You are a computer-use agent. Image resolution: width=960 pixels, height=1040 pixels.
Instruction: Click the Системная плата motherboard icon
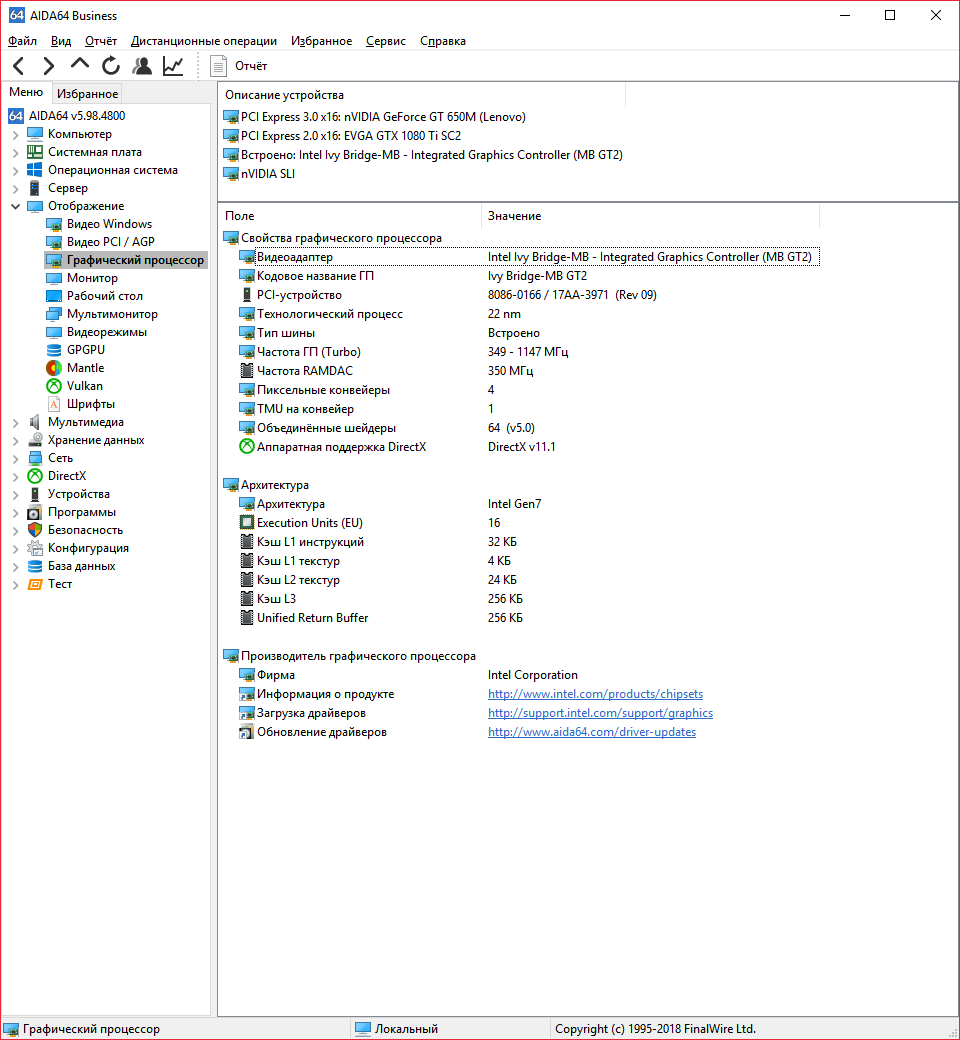pos(35,152)
